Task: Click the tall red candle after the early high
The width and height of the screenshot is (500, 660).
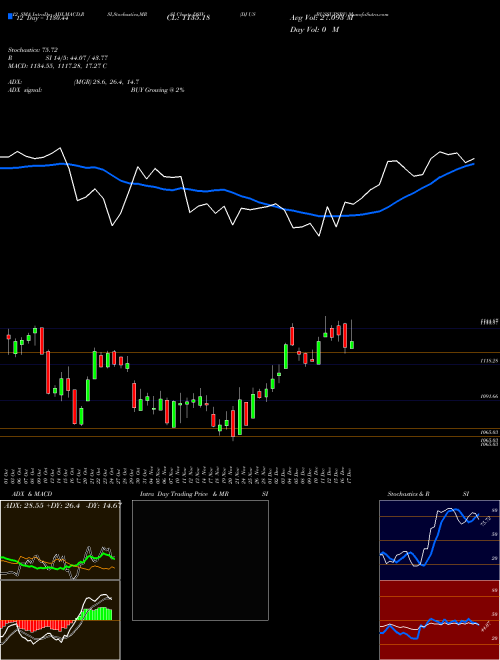Action: click(48, 372)
